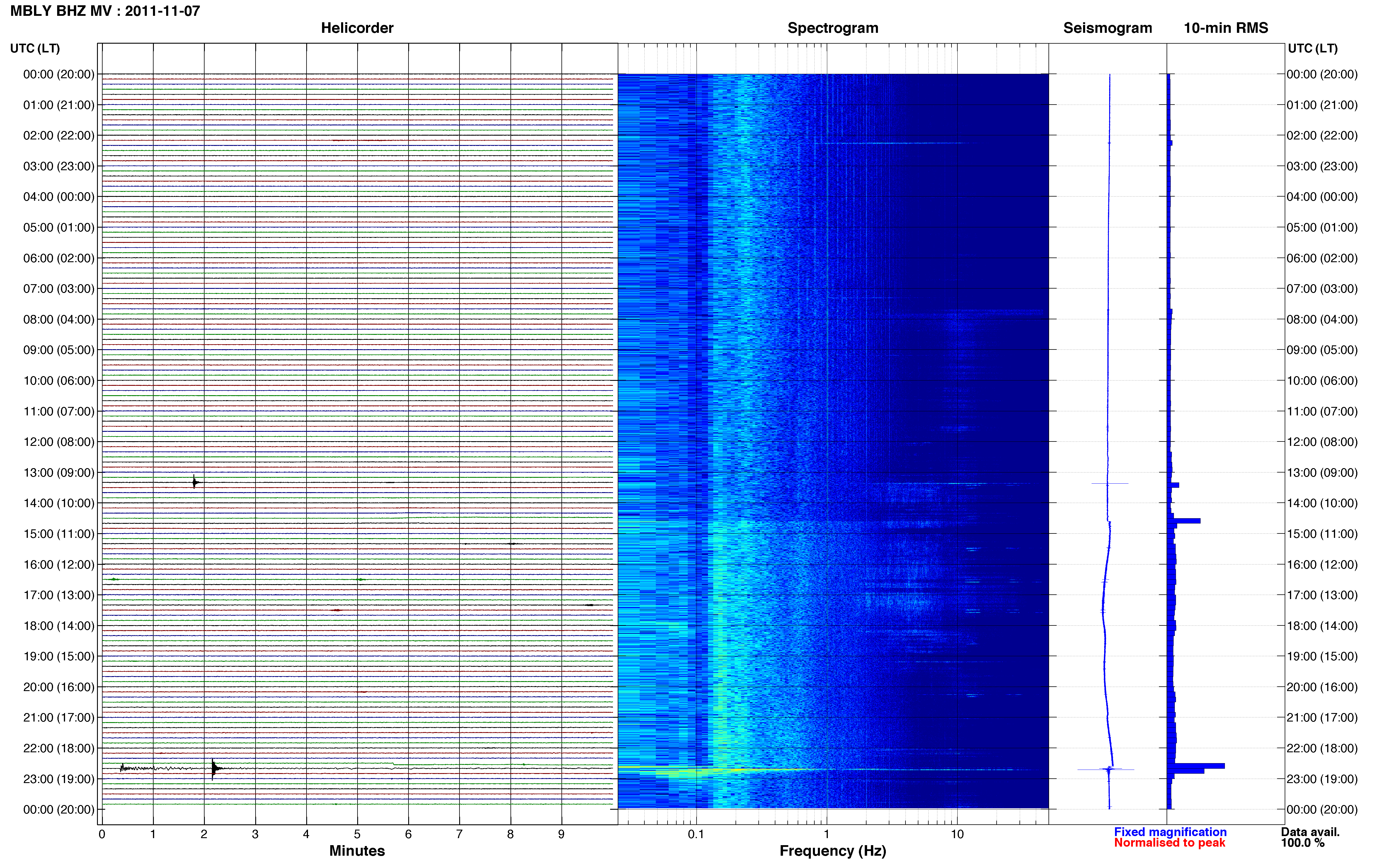The width and height of the screenshot is (1389, 868).
Task: Select the Helicorder panel heading
Action: pyautogui.click(x=357, y=28)
